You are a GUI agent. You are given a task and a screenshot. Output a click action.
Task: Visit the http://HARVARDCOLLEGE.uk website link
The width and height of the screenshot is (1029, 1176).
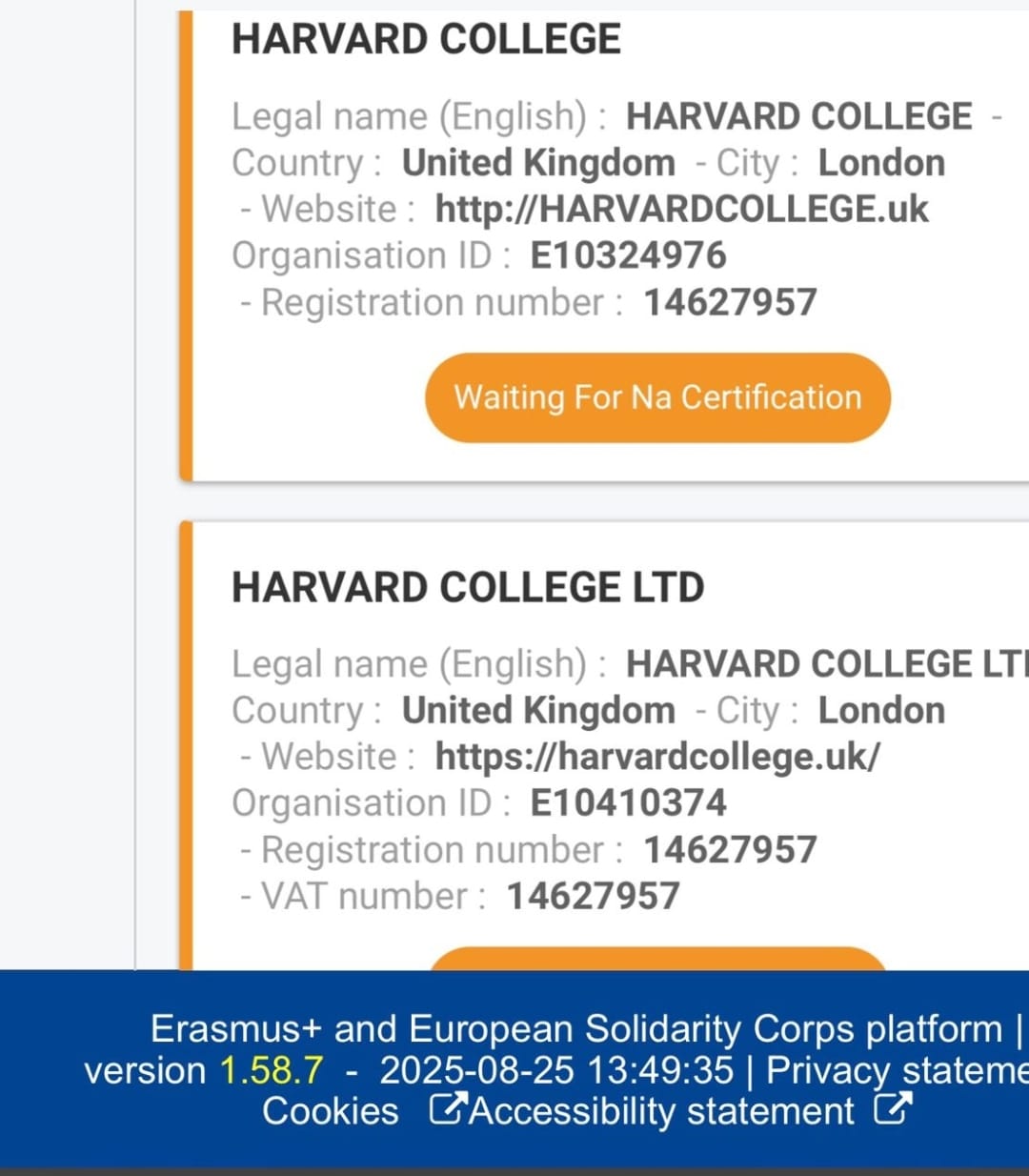pyautogui.click(x=681, y=210)
